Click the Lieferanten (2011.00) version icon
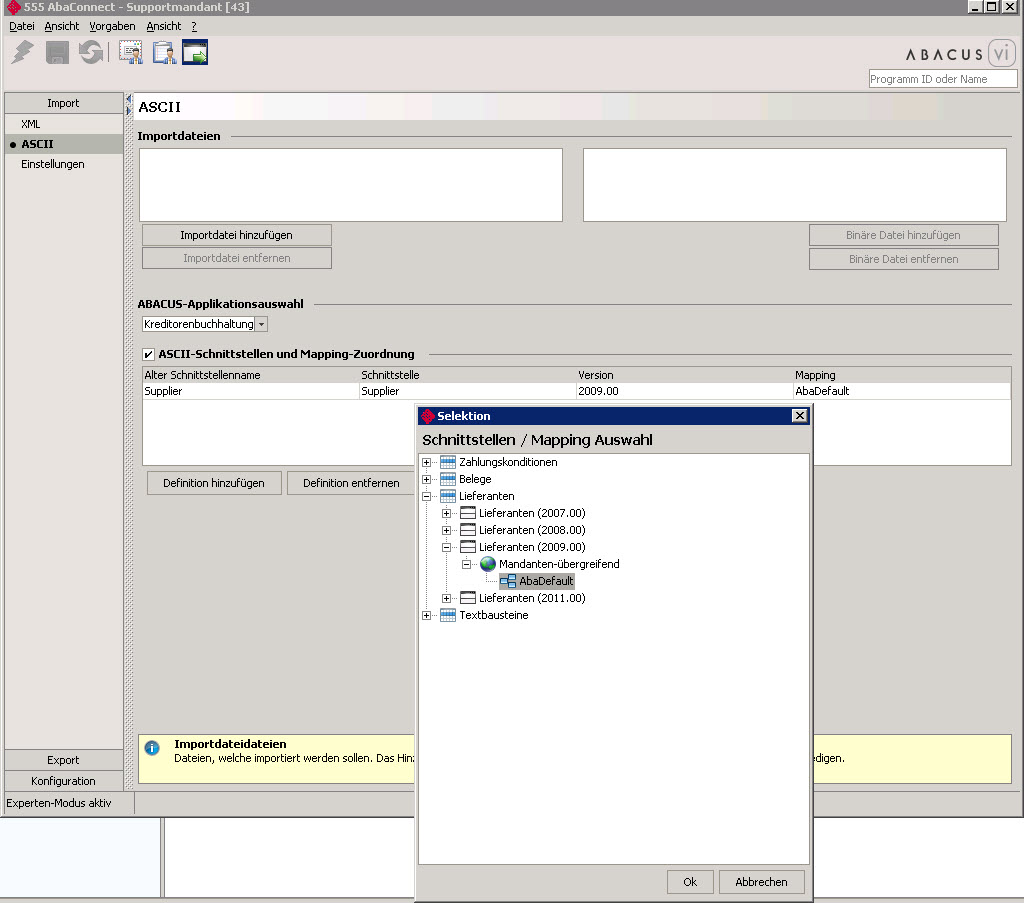 (468, 598)
